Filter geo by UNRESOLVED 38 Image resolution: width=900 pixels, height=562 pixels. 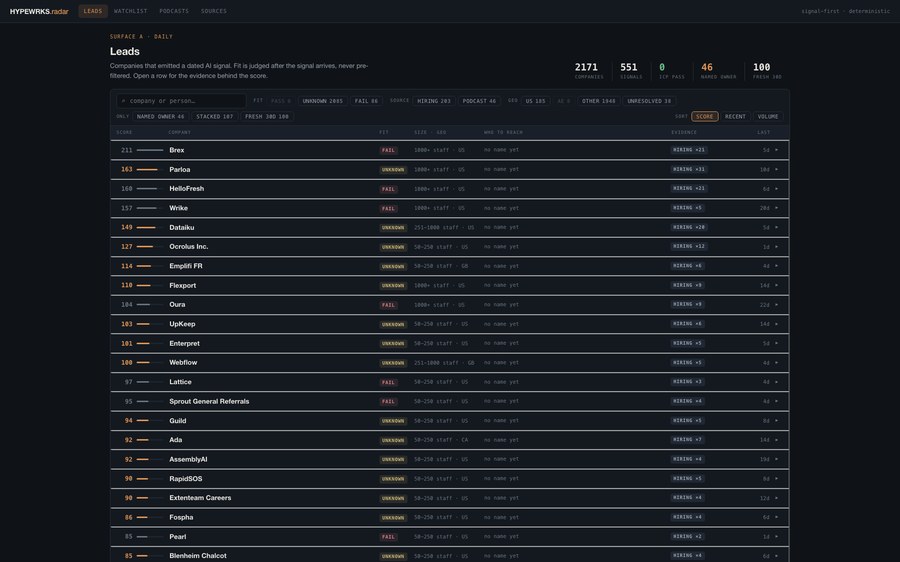click(649, 101)
